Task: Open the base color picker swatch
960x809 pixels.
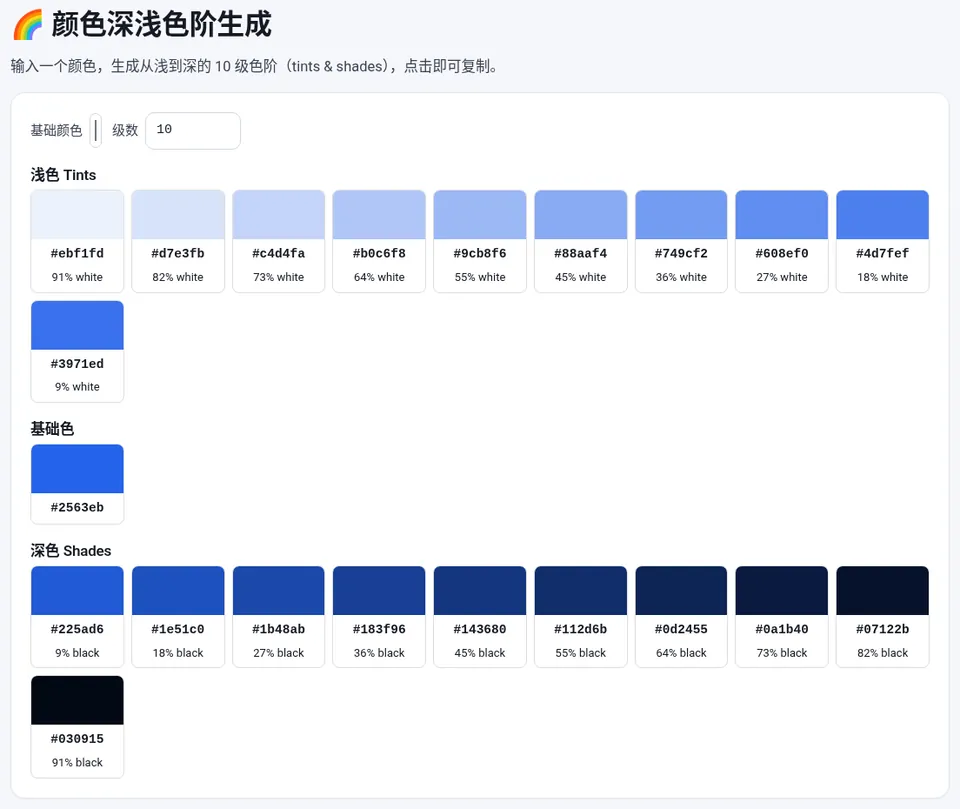Action: (96, 130)
